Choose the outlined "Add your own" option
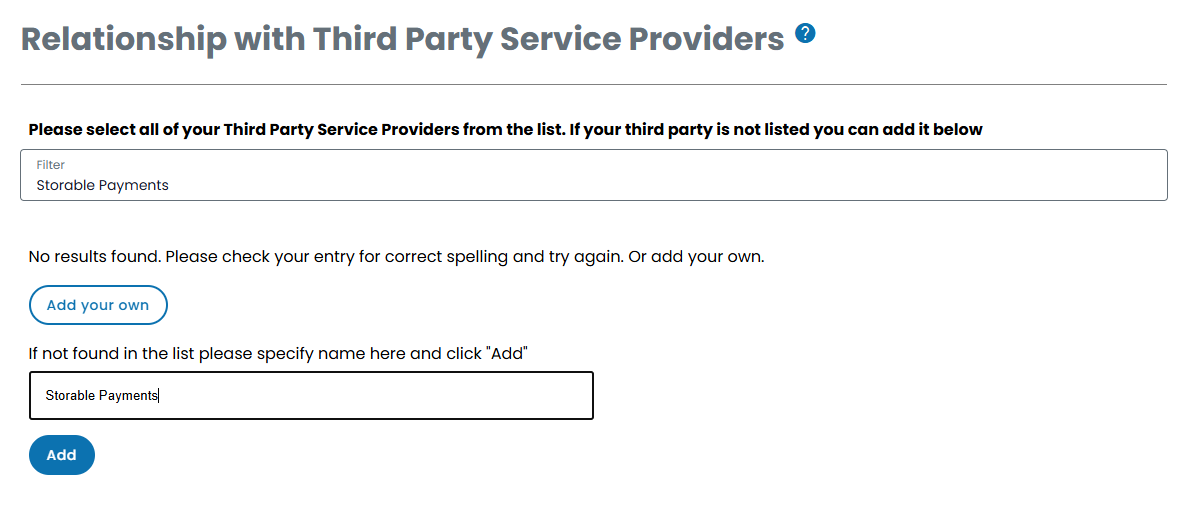 click(98, 305)
